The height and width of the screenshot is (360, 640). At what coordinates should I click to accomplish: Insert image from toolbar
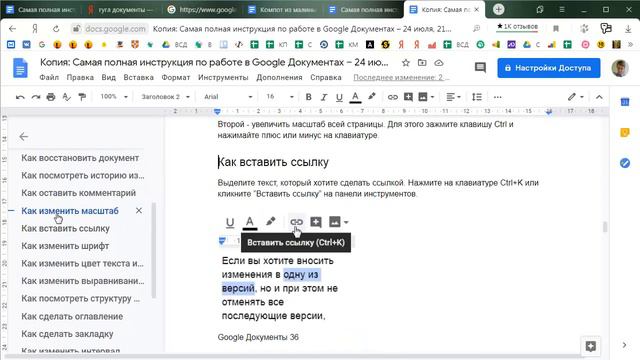(x=423, y=97)
